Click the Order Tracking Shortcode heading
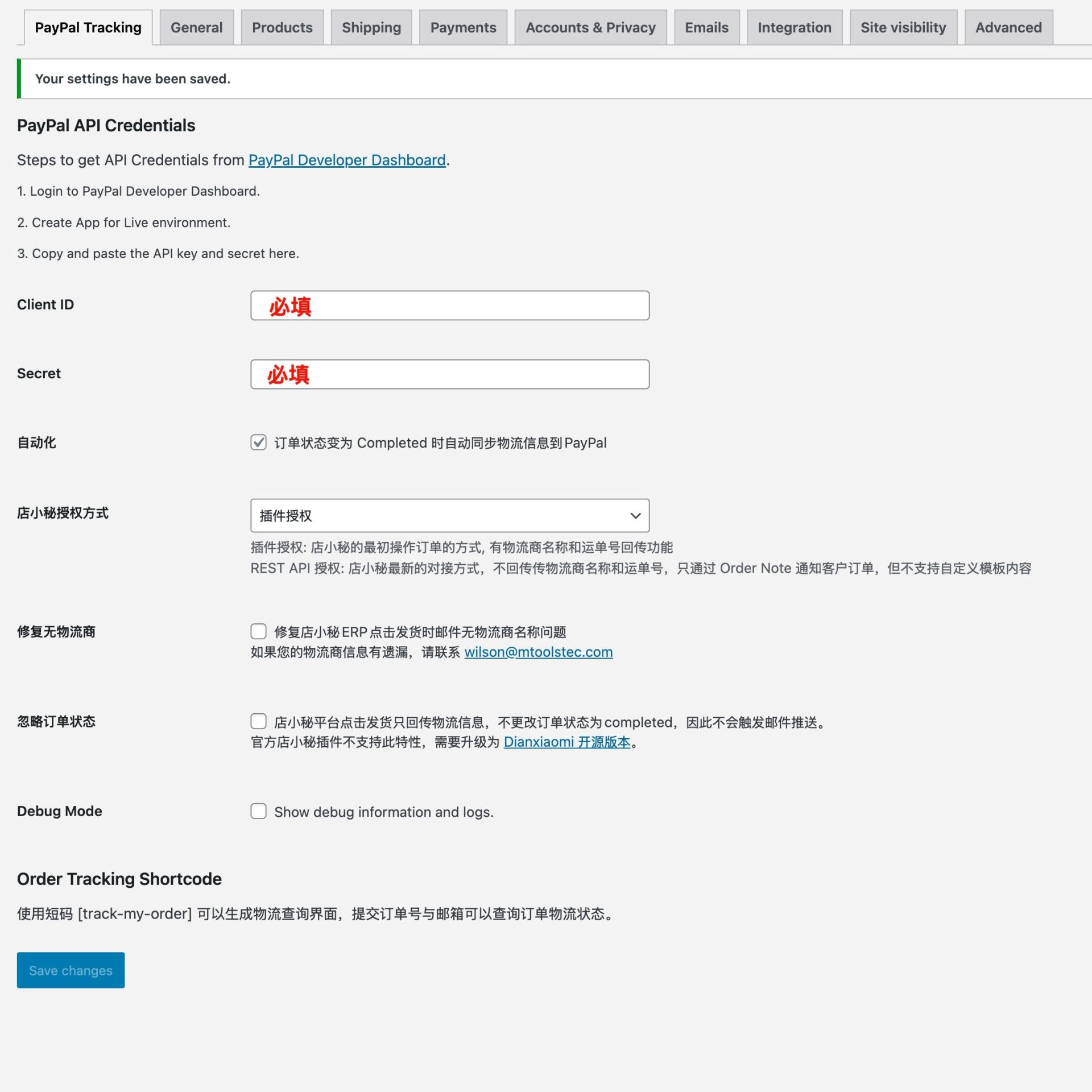This screenshot has height=1092, width=1092. tap(119, 879)
